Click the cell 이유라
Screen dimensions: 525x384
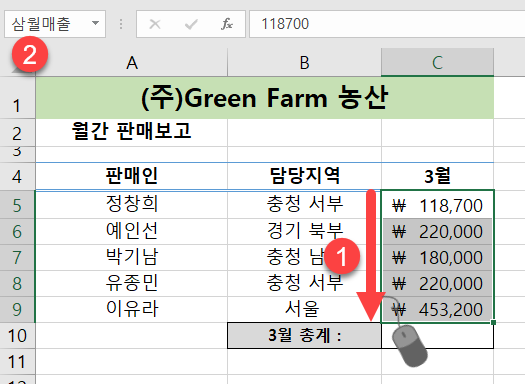132,310
